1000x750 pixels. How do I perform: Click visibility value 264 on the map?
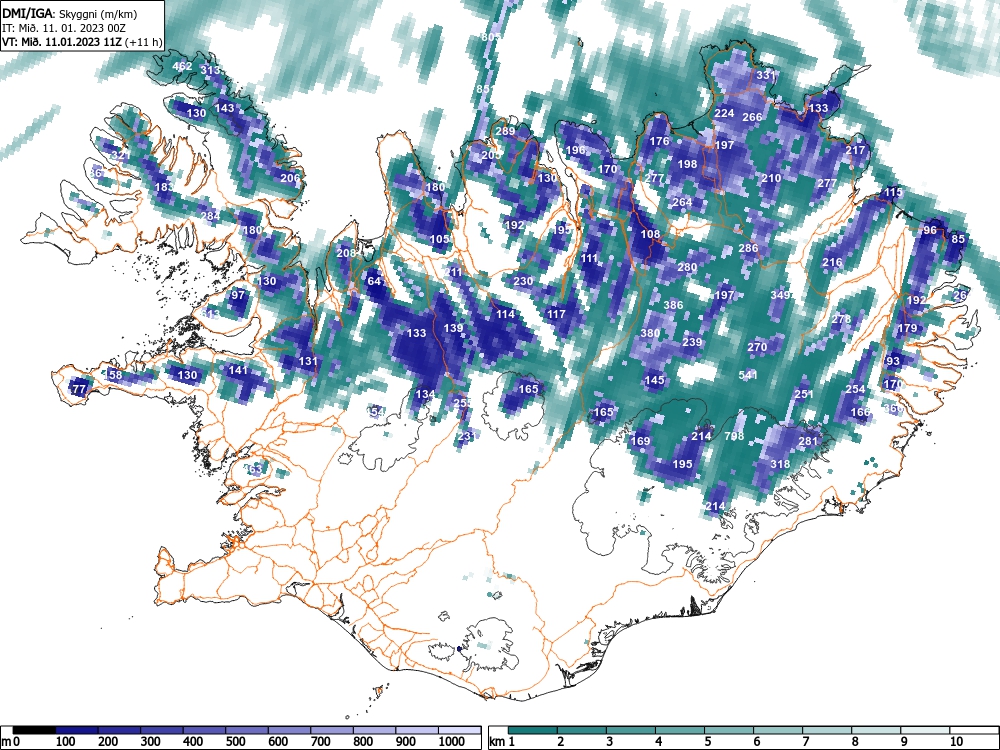(x=682, y=202)
